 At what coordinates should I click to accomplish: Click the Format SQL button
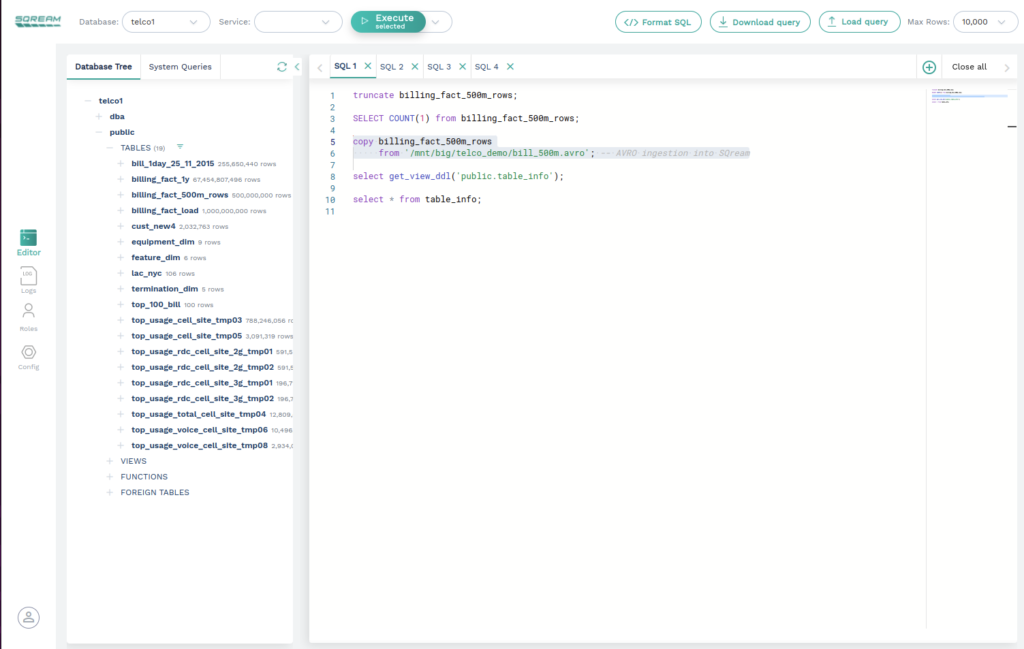[x=658, y=21]
